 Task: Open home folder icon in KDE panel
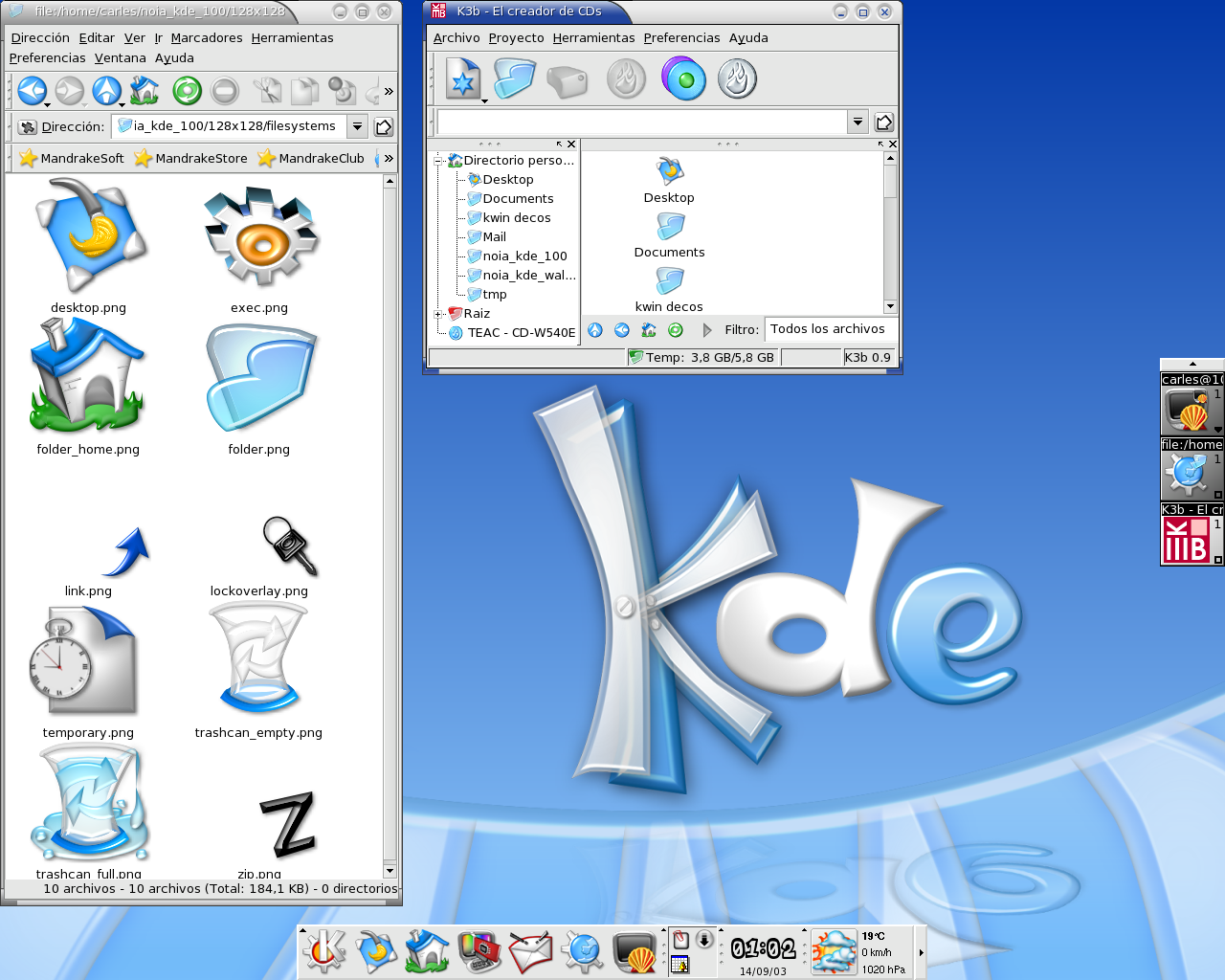427,951
